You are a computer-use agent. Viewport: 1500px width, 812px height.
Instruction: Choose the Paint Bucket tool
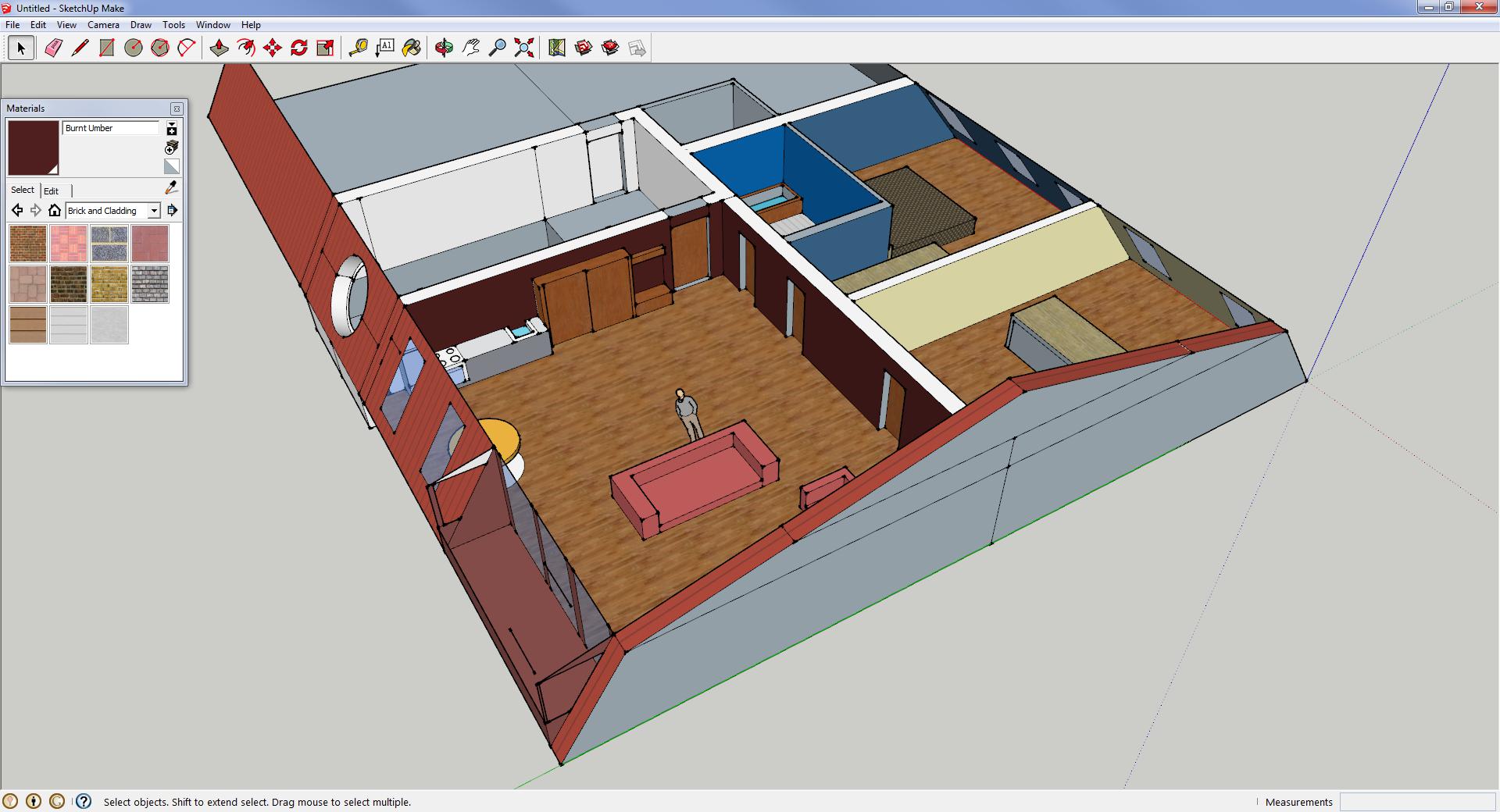tap(411, 48)
